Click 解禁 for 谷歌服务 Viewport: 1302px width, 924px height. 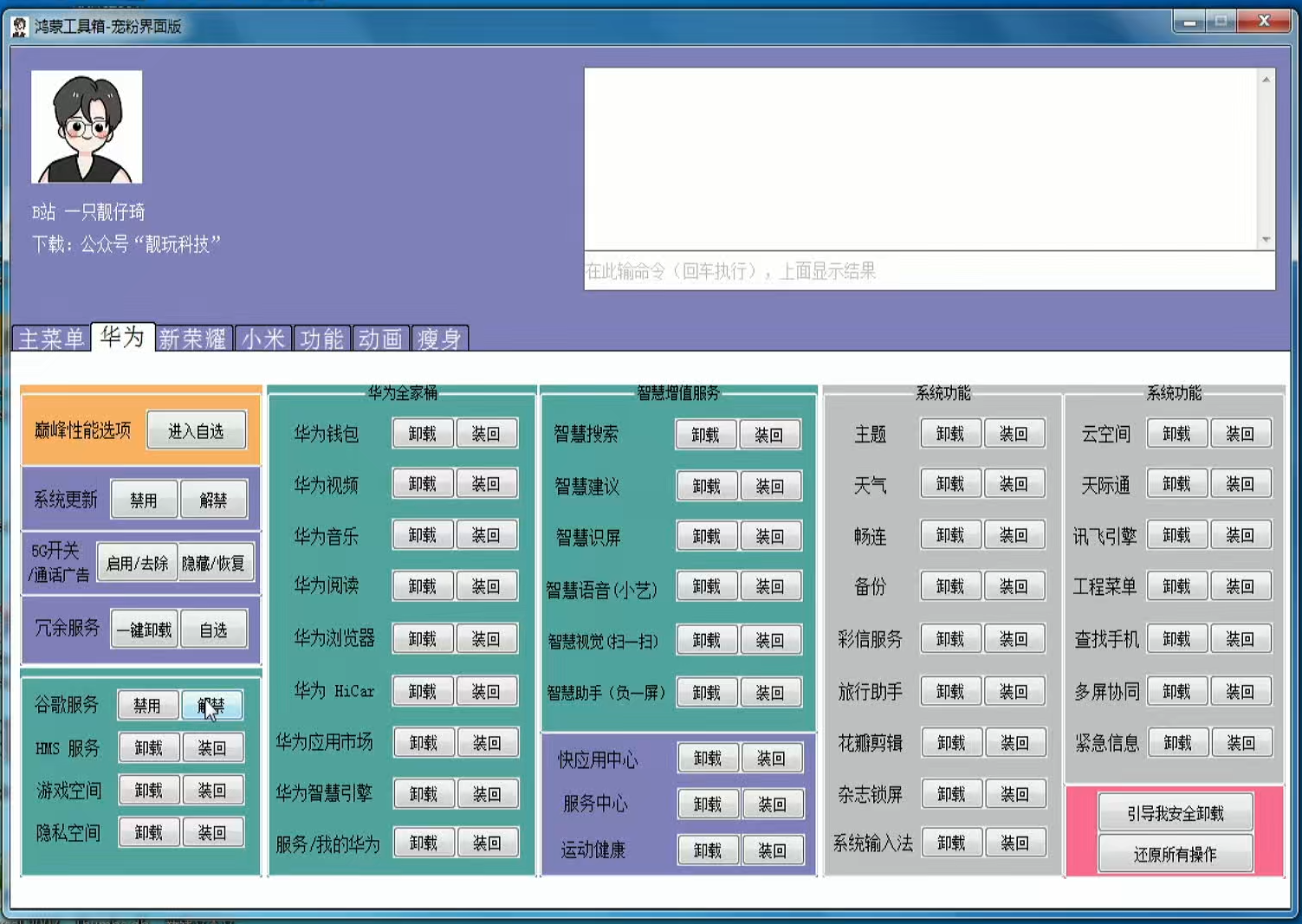[211, 705]
